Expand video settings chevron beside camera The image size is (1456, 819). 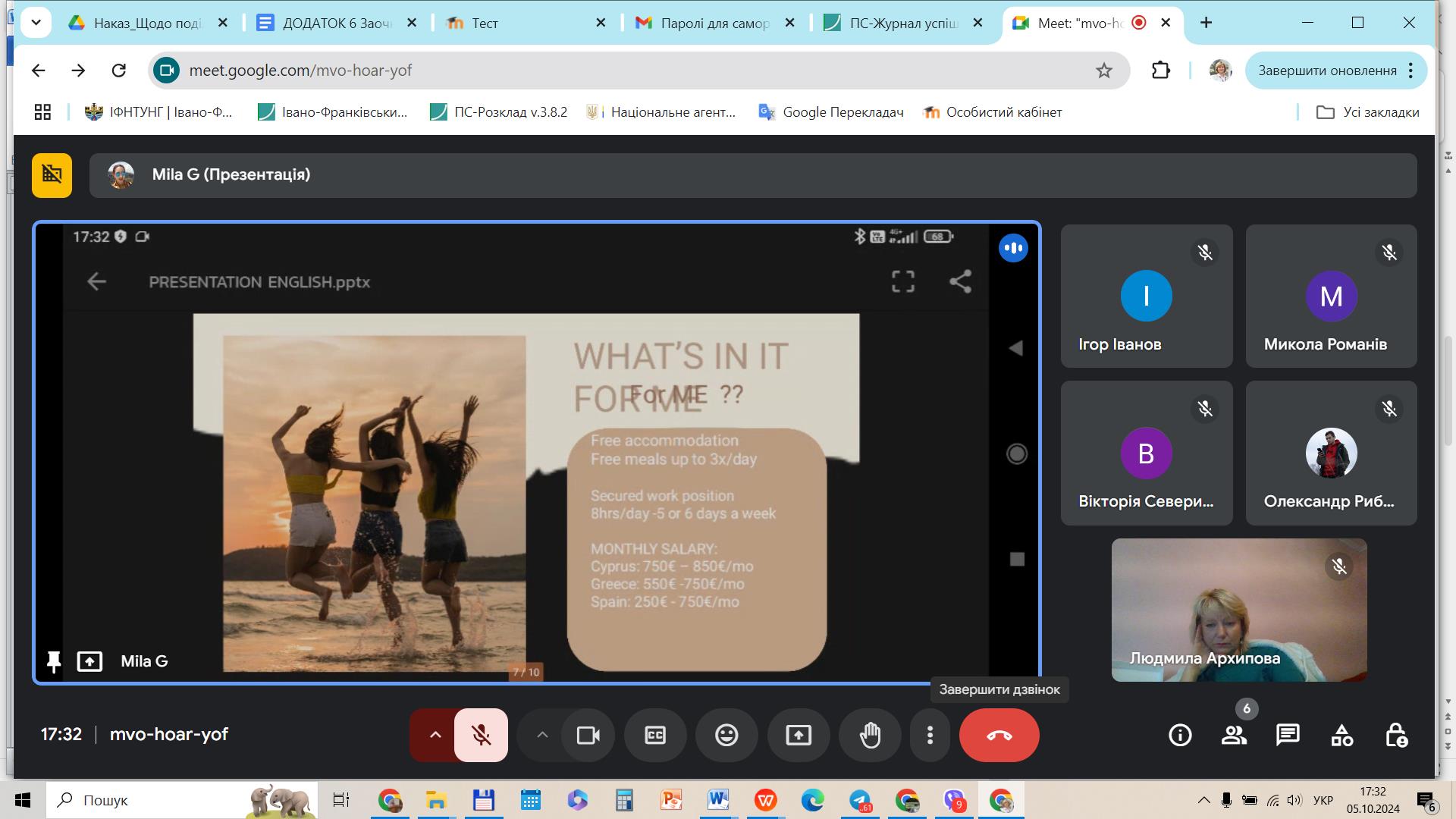[541, 735]
